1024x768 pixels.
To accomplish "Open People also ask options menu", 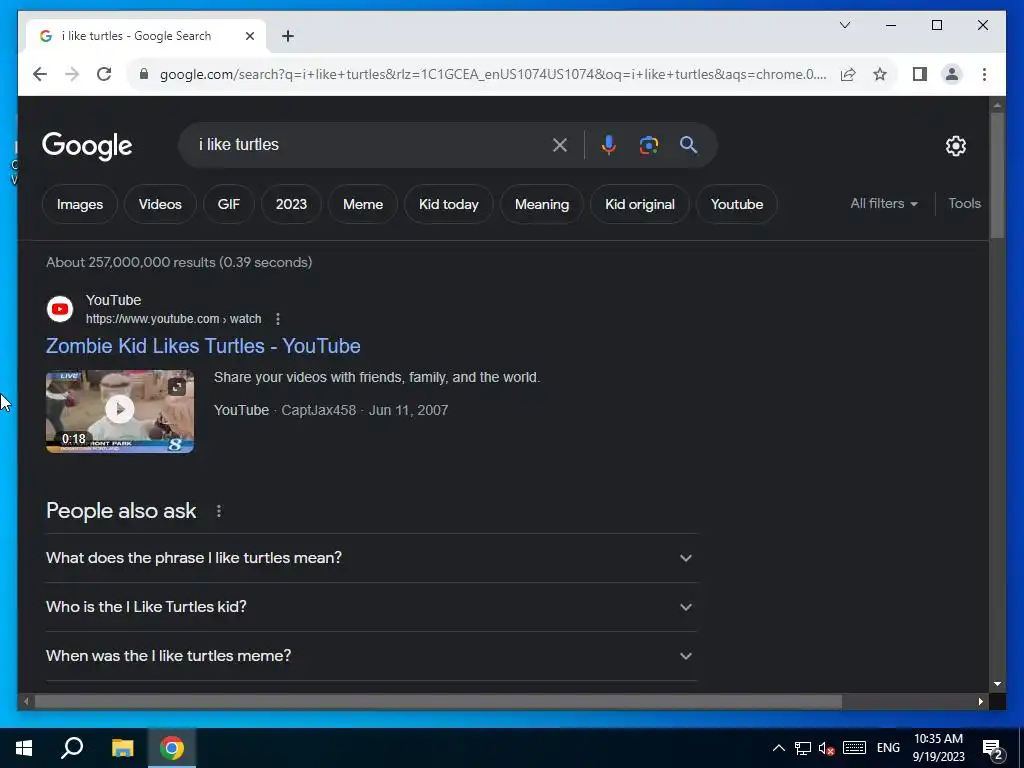I will (x=219, y=511).
